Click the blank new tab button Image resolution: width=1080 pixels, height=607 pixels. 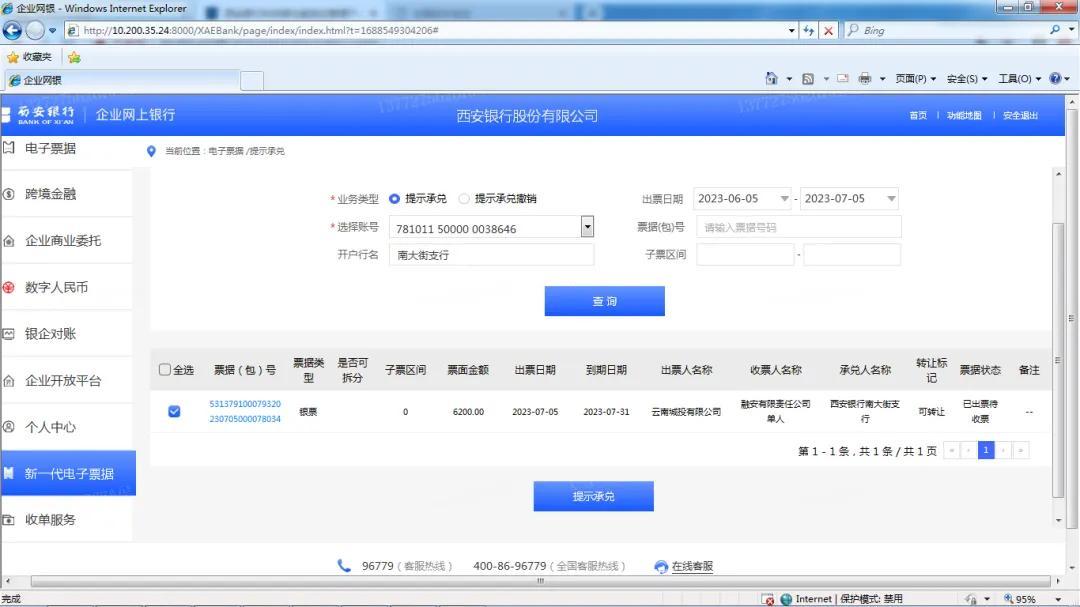coord(252,81)
